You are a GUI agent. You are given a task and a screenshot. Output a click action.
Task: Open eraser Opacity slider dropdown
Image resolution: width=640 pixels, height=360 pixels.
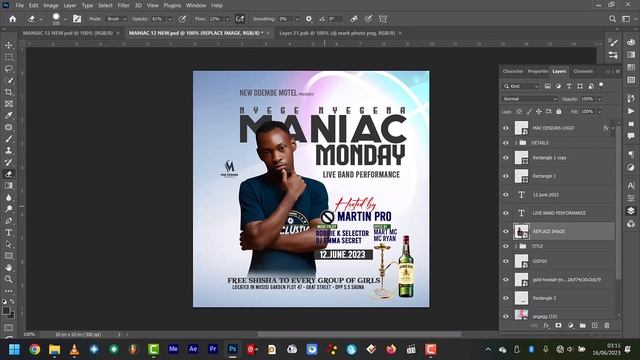[x=170, y=19]
